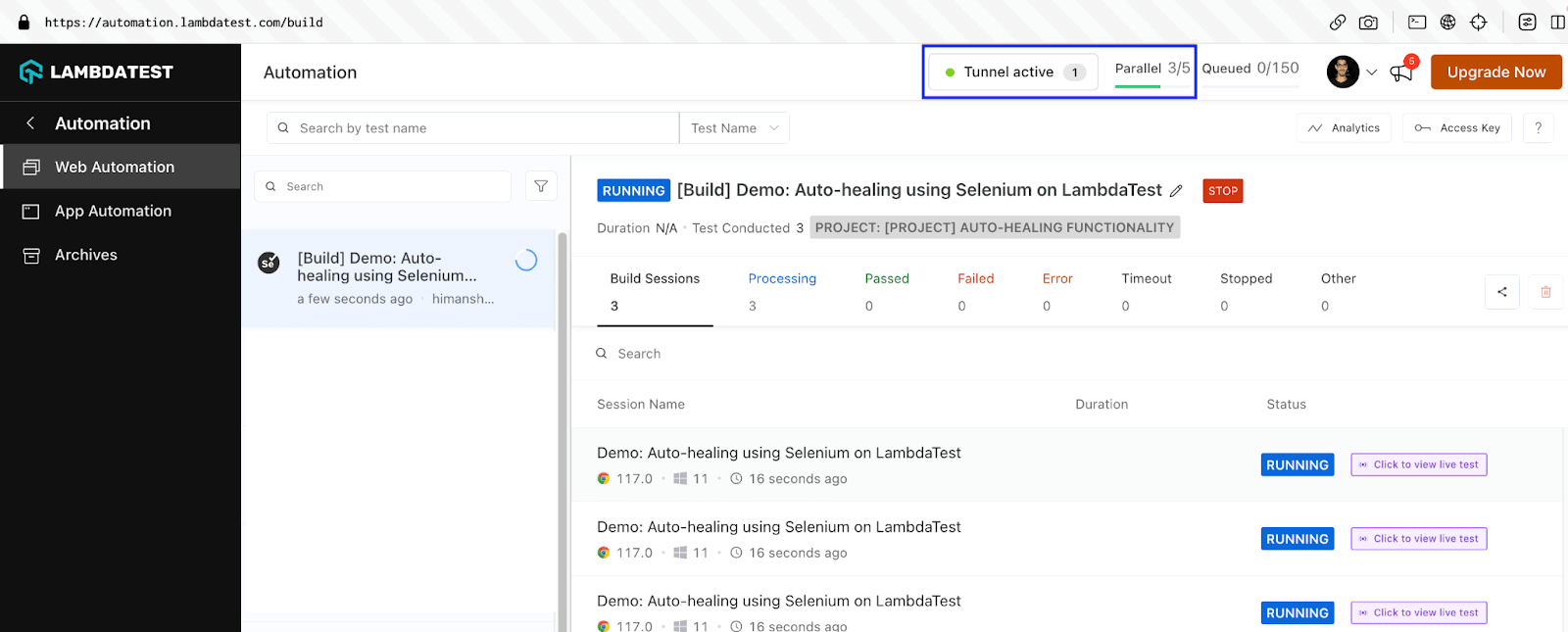The height and width of the screenshot is (632, 1568).
Task: Select Auto-healing build in build list
Action: tap(399, 279)
